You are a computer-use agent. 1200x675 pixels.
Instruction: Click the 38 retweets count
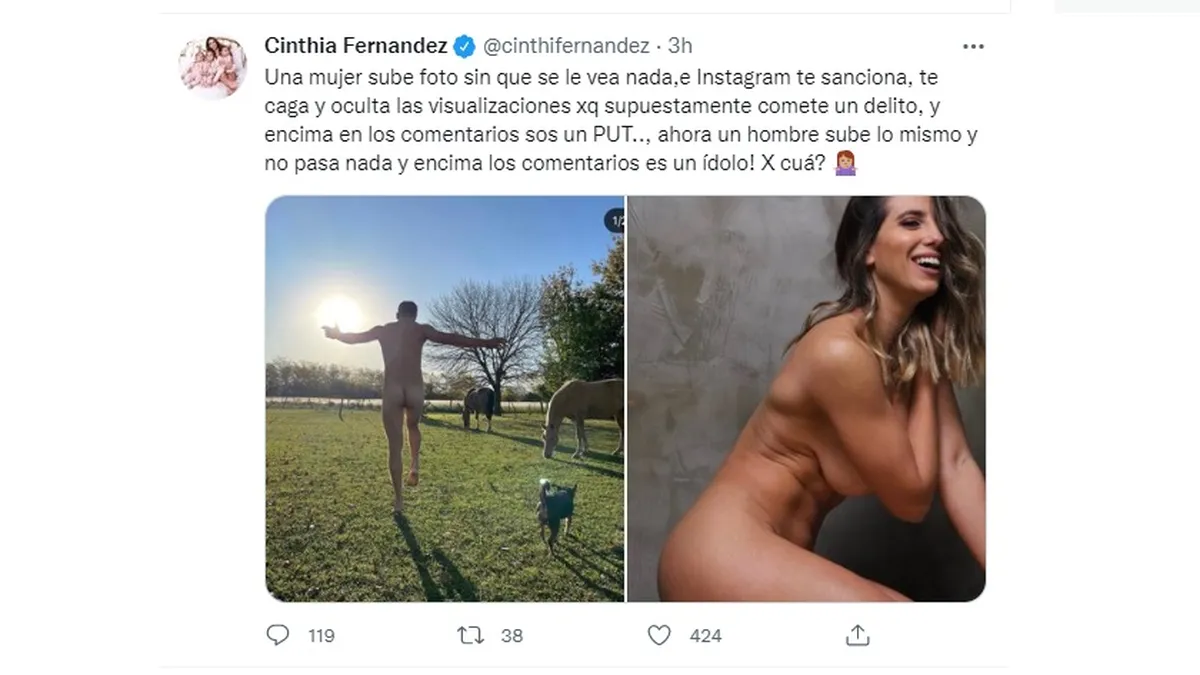pyautogui.click(x=512, y=636)
